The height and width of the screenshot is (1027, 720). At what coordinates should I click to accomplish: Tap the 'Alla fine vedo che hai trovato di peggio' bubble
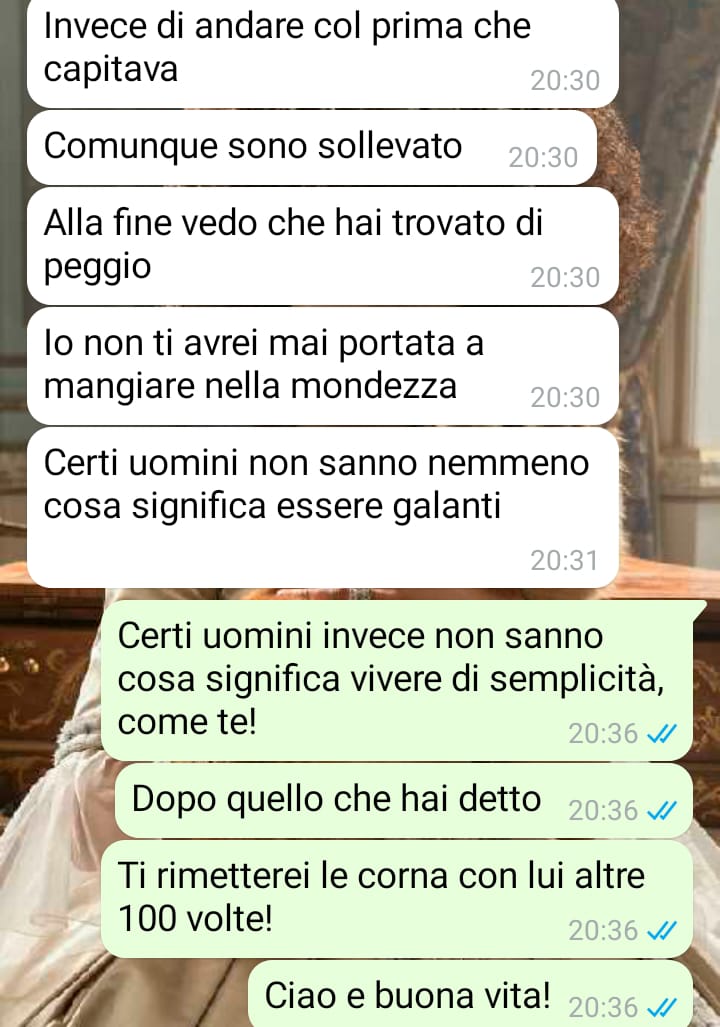[323, 246]
